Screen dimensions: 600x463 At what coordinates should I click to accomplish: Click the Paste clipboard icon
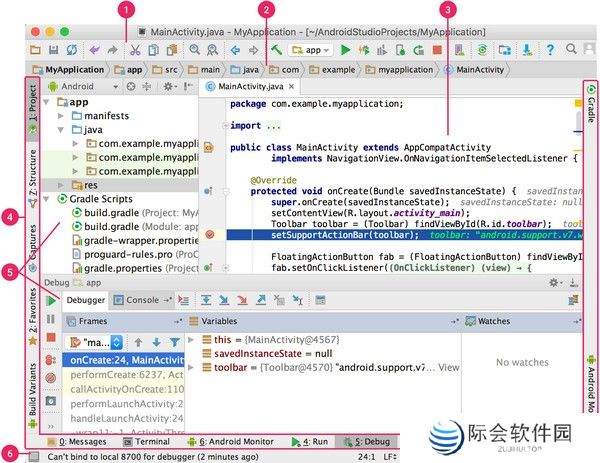coord(172,50)
